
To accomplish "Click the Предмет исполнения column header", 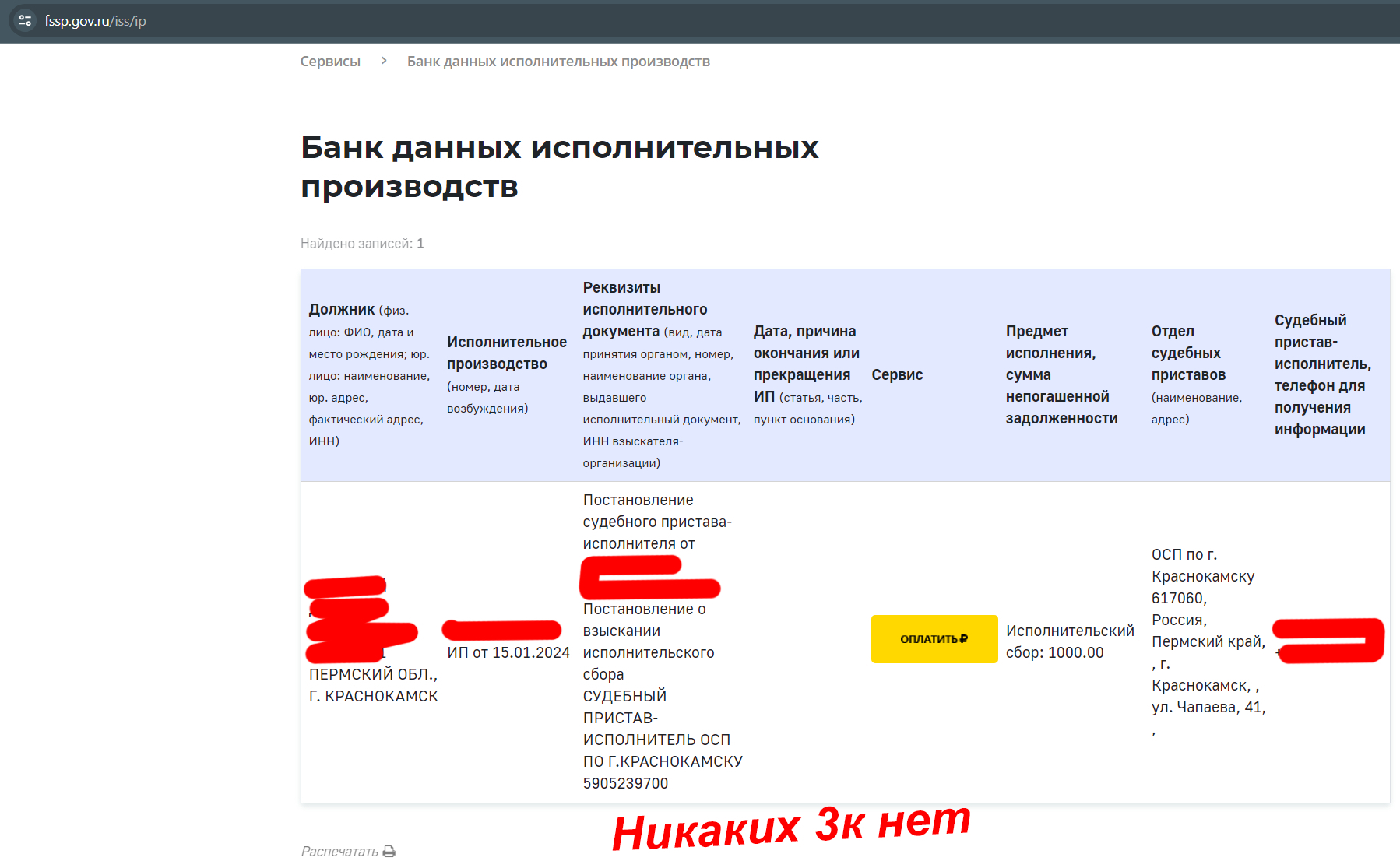I will [x=1061, y=374].
